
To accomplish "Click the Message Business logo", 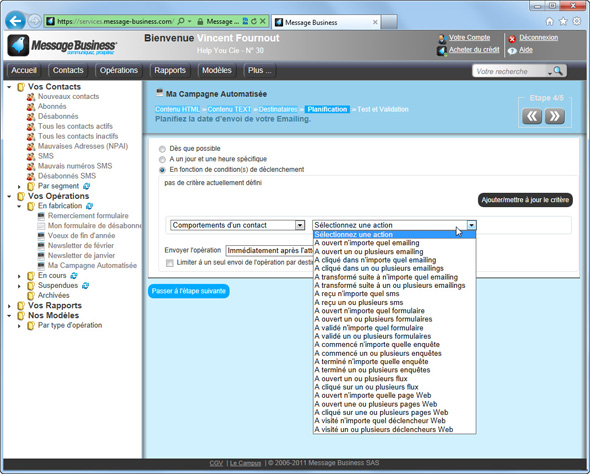I will pos(62,46).
